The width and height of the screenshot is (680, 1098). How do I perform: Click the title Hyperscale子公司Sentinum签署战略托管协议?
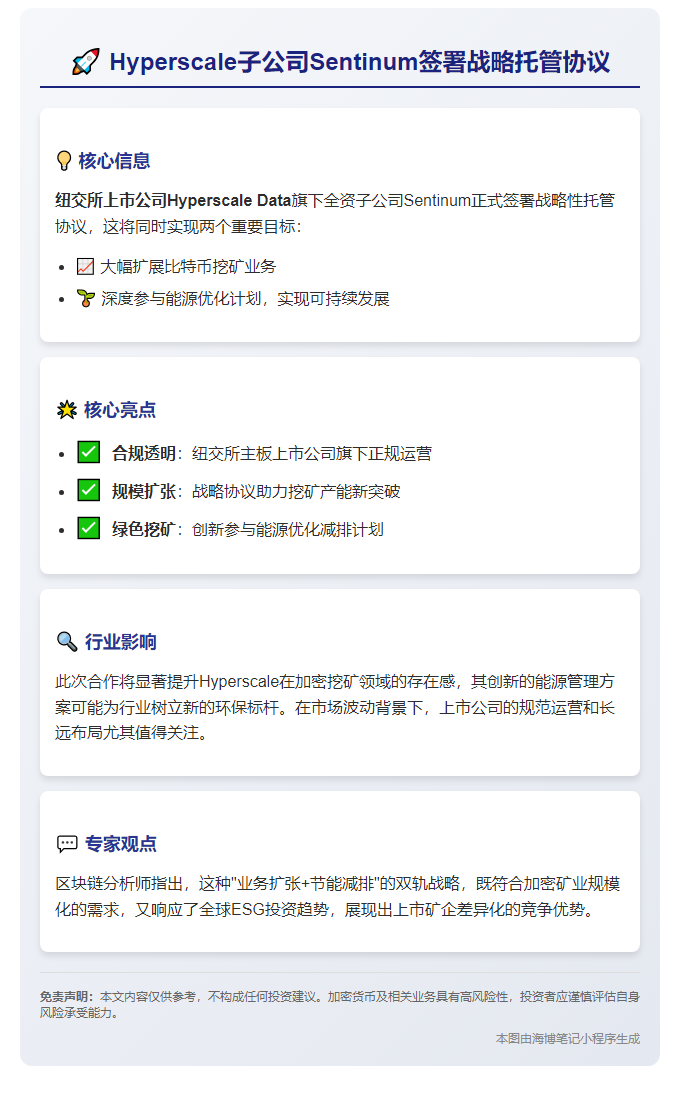pos(359,62)
